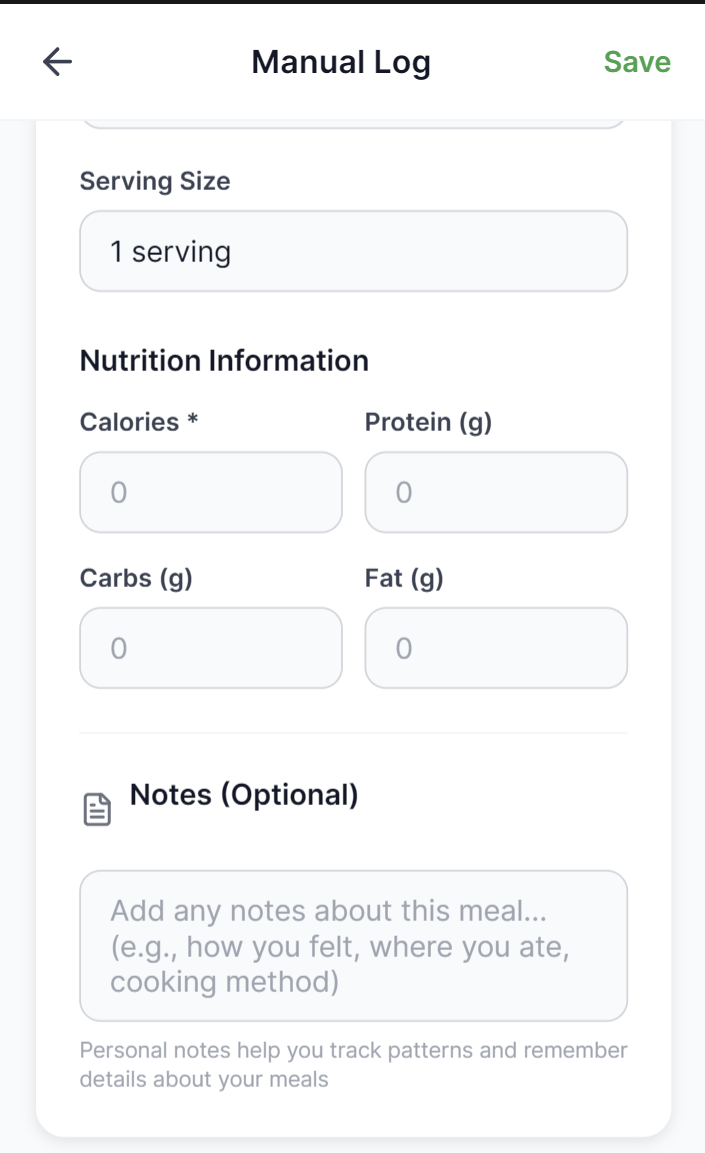
Task: Click the meal notes text area
Action: coord(353,945)
